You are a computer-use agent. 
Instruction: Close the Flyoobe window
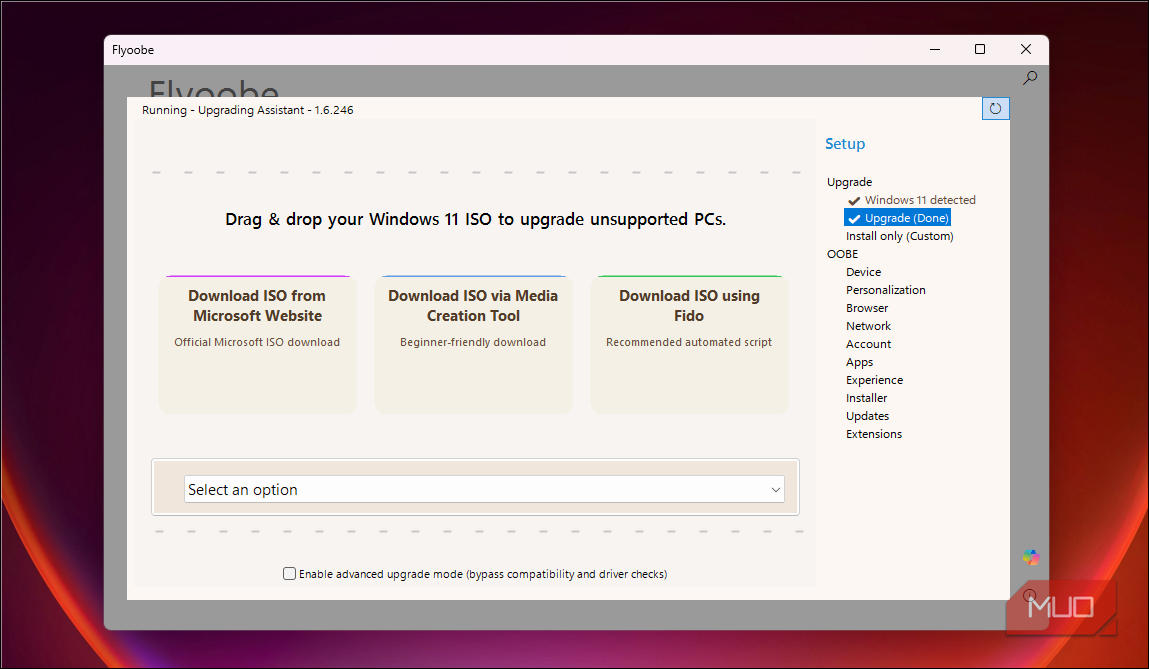click(1026, 49)
